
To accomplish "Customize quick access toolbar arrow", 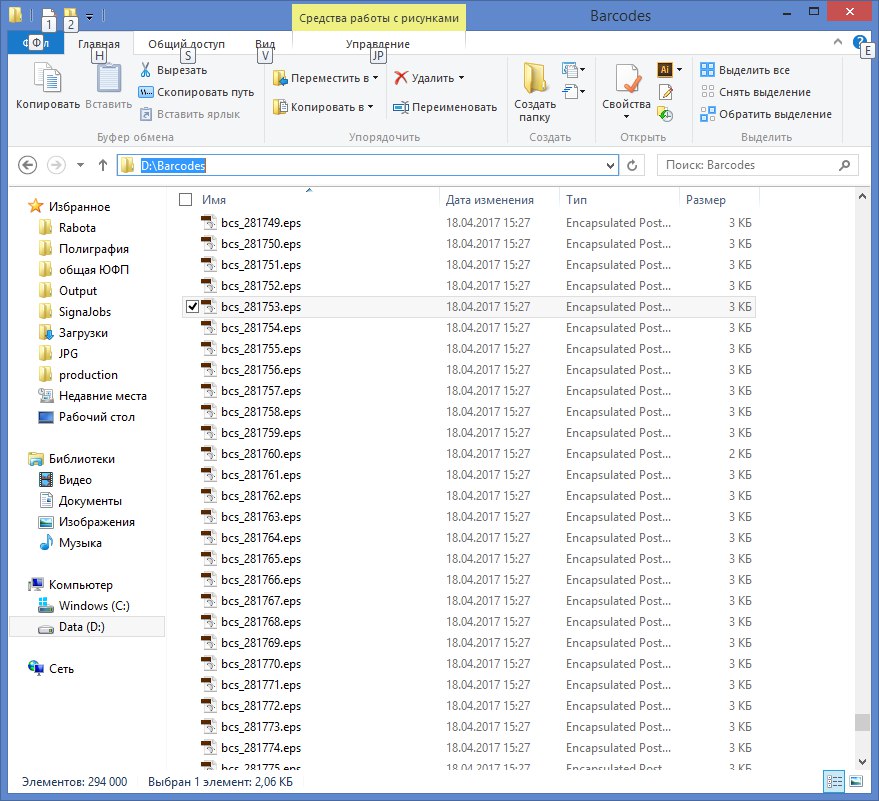I will click(89, 16).
